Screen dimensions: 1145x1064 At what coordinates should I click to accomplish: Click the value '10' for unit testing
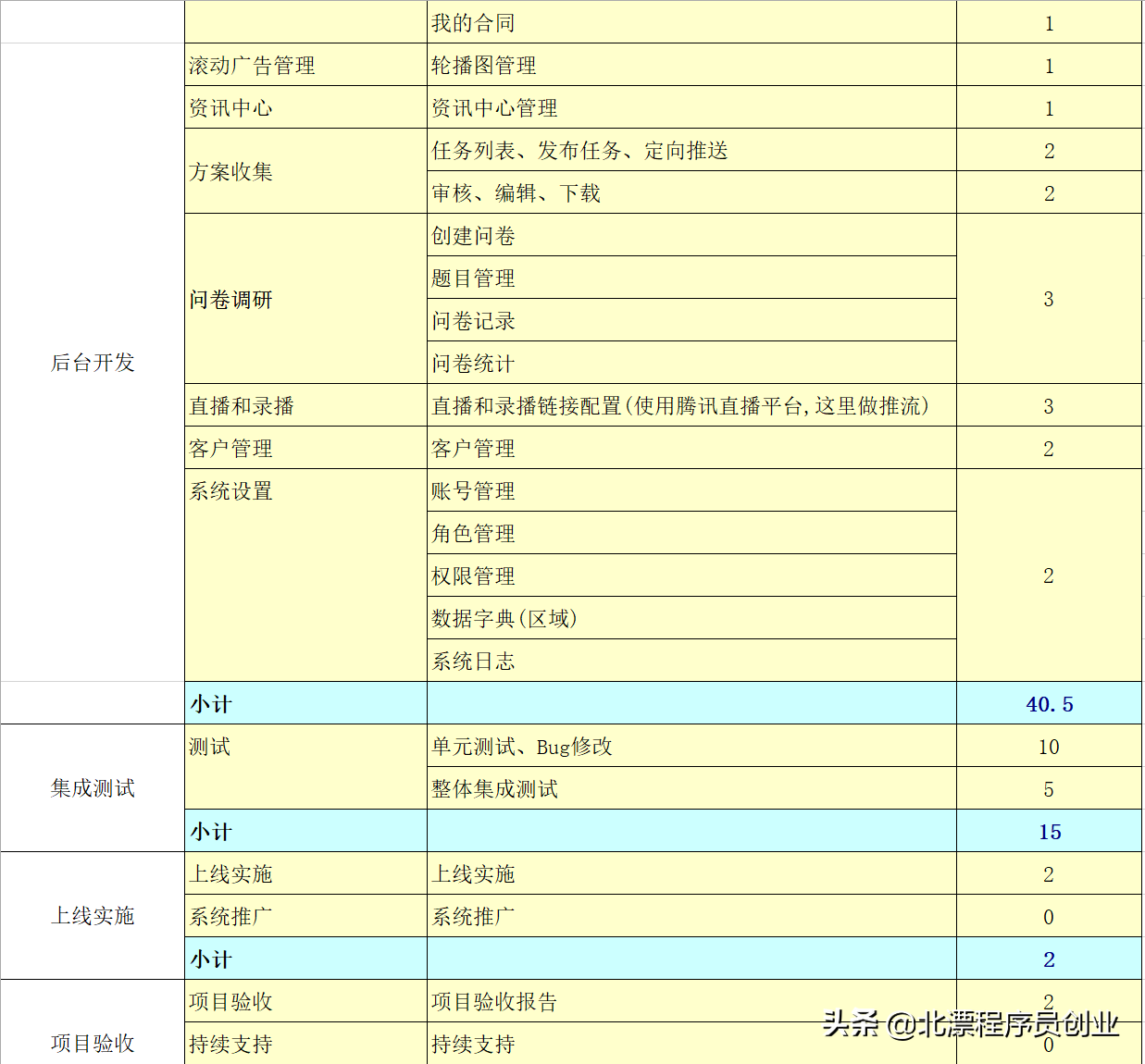[1049, 746]
